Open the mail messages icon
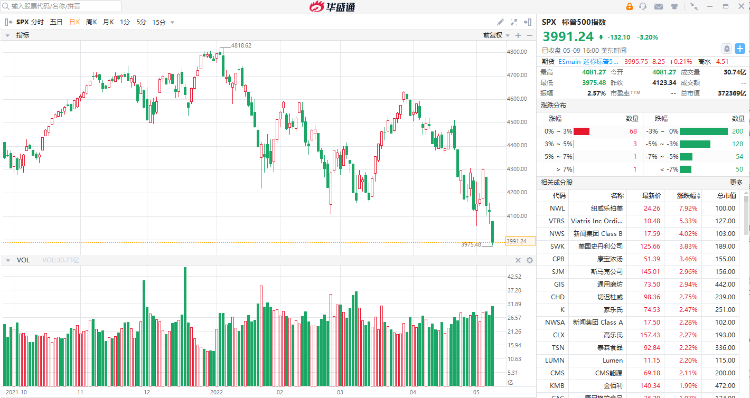Screen dimensions: 750x398 [659, 6]
